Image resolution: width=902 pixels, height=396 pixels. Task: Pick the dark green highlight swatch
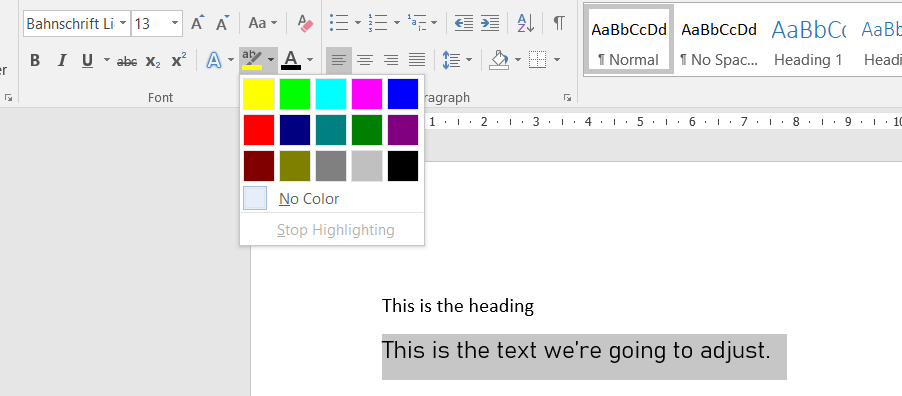pos(367,130)
